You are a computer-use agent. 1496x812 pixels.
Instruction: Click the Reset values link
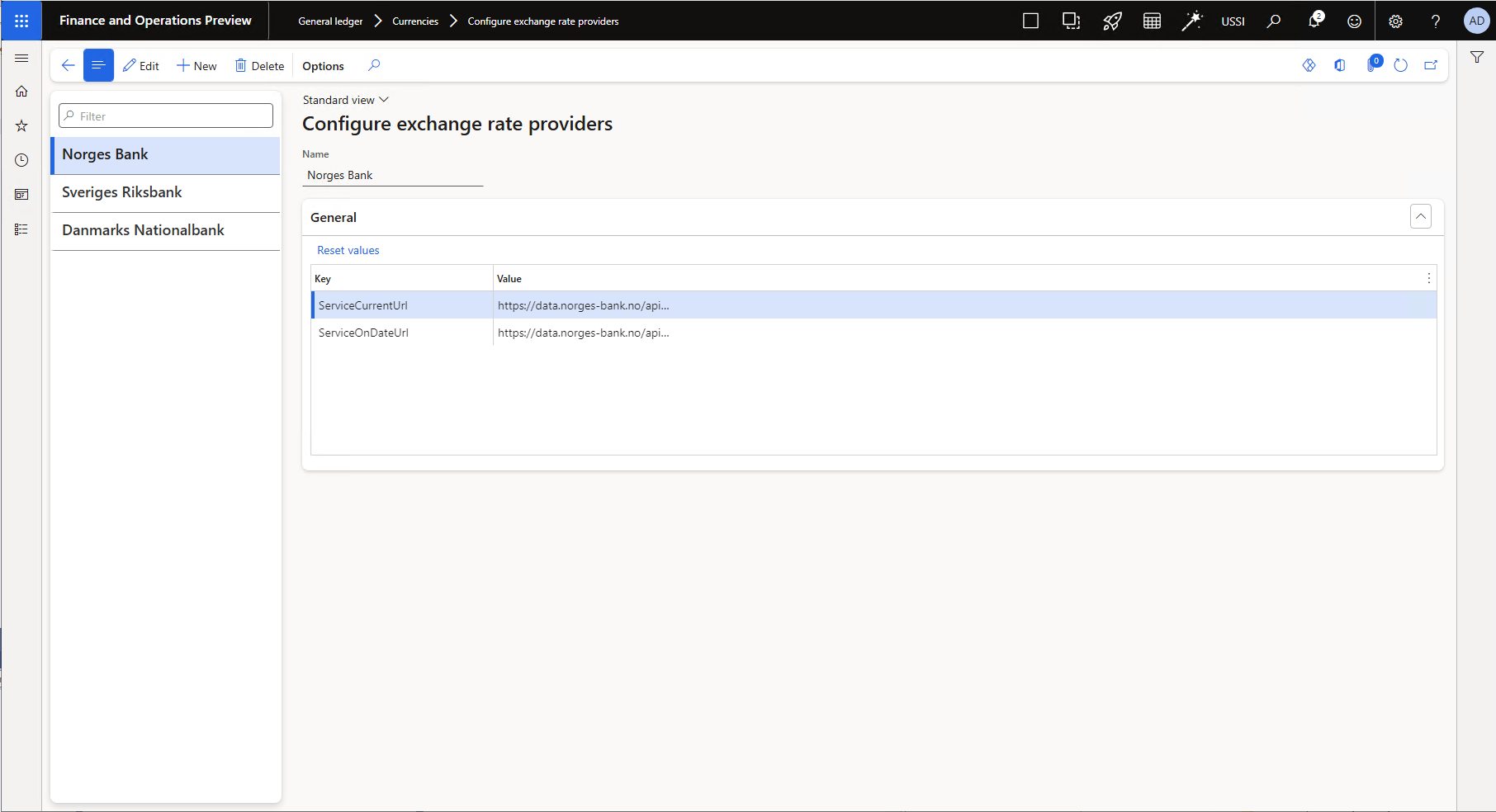pos(348,250)
